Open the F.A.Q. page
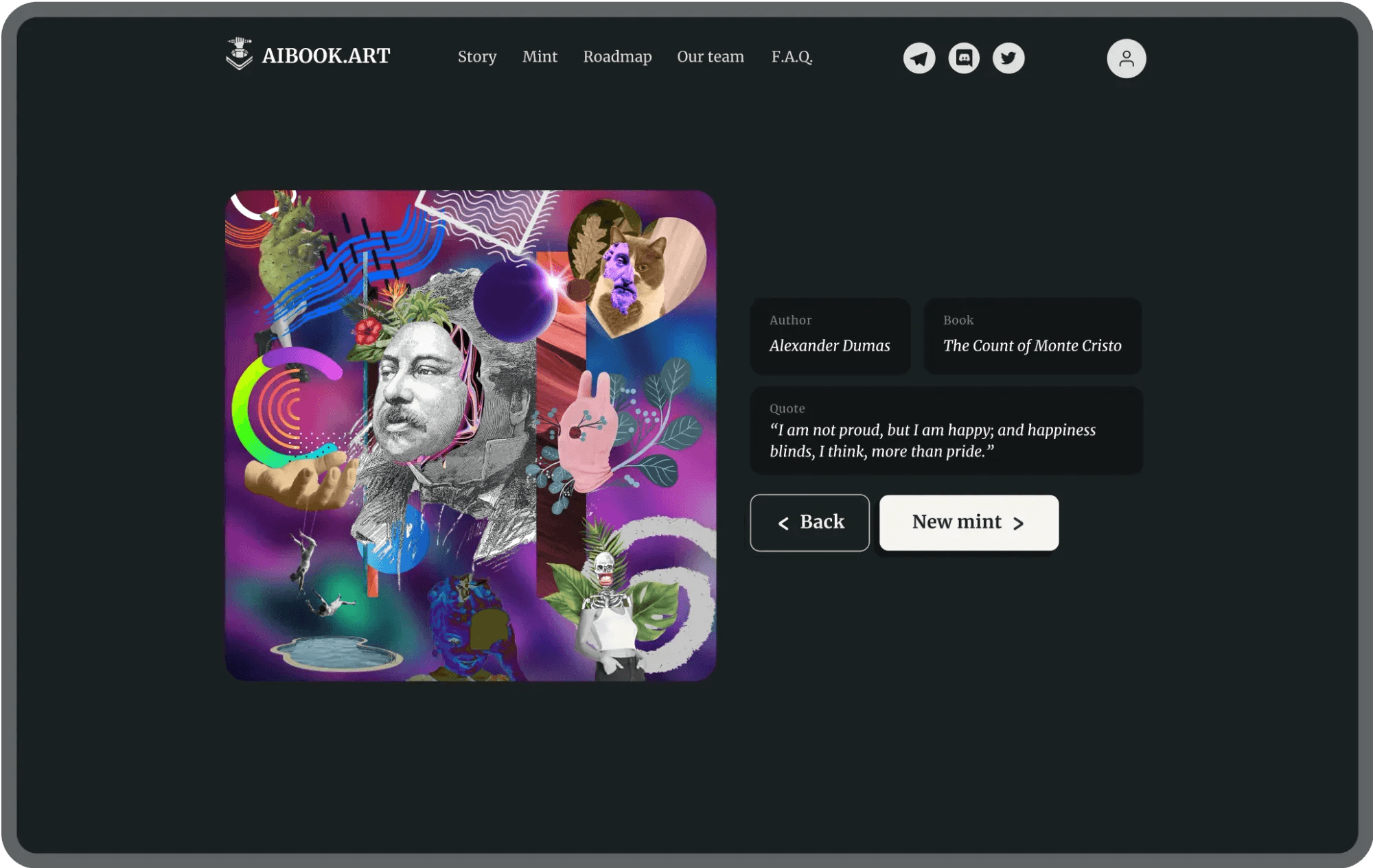The height and width of the screenshot is (868, 1373). click(792, 57)
